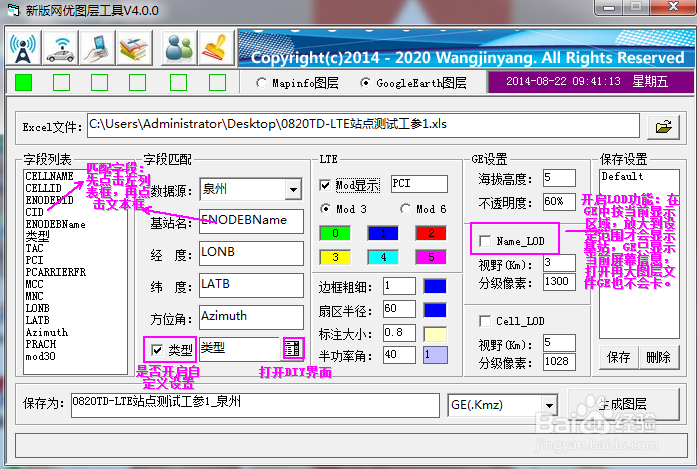Enable the Cell_LOD checkbox
The height and width of the screenshot is (469, 697).
click(x=485, y=321)
